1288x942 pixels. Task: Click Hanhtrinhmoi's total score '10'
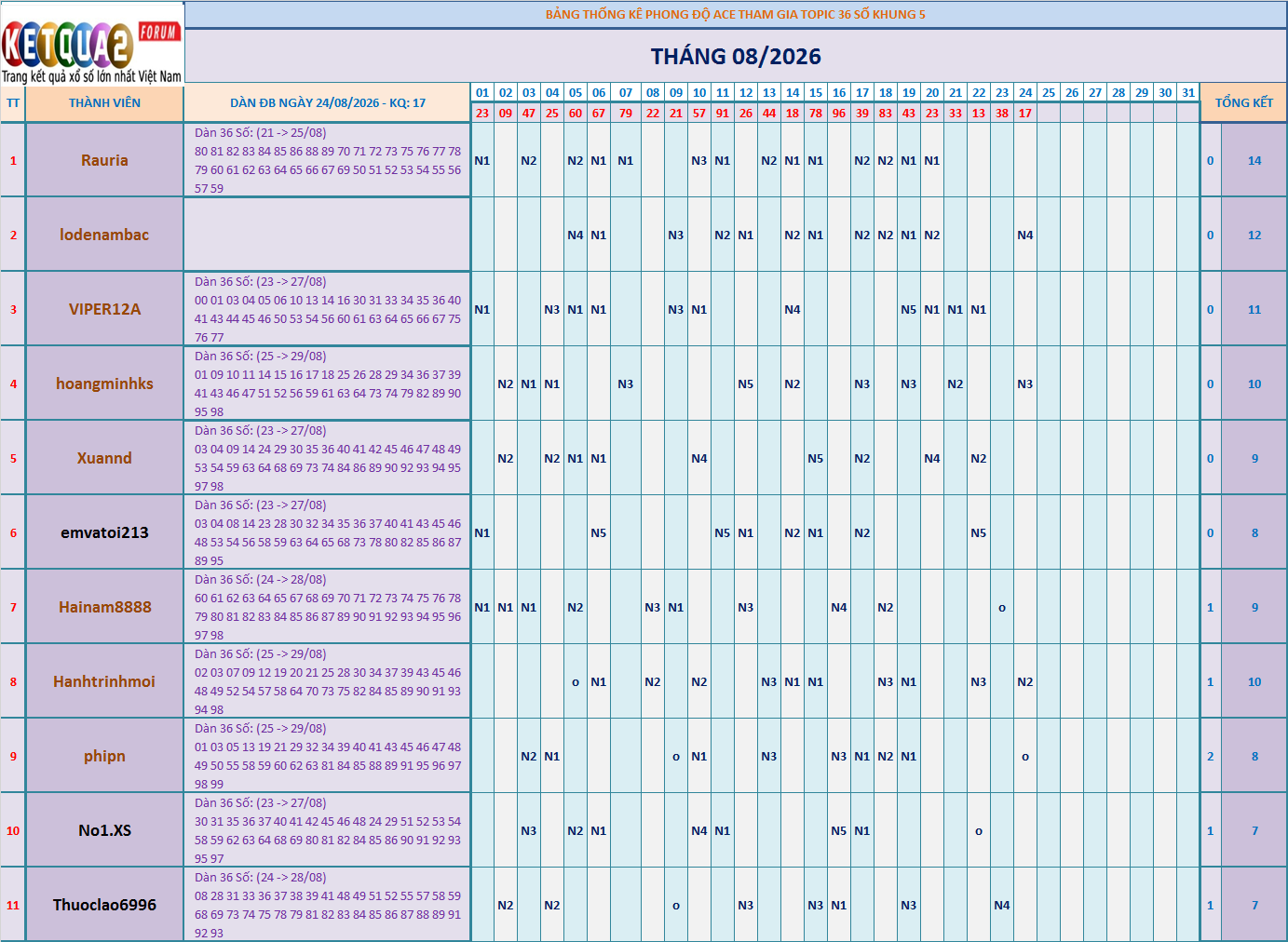pos(1254,681)
